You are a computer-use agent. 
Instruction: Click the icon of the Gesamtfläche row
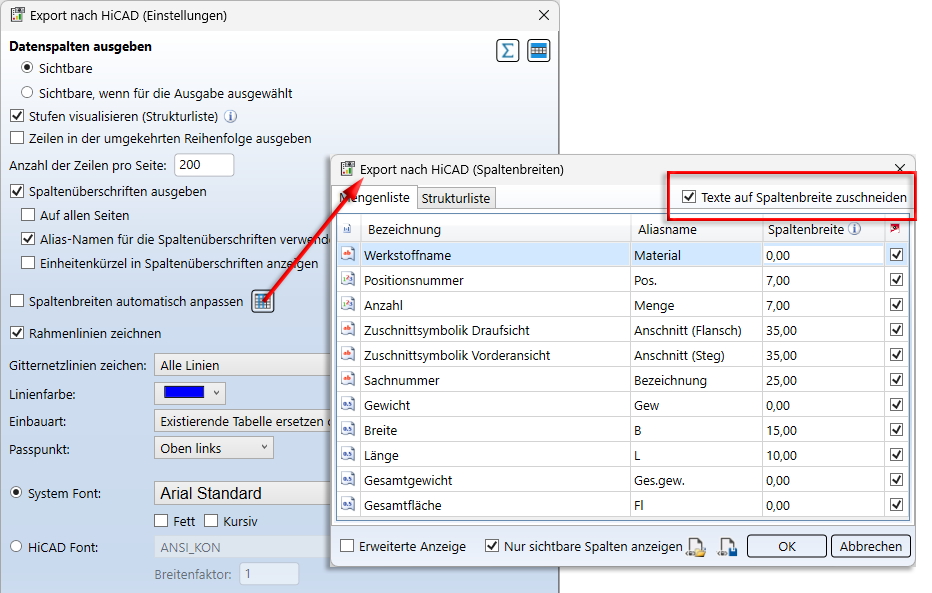pyautogui.click(x=348, y=504)
